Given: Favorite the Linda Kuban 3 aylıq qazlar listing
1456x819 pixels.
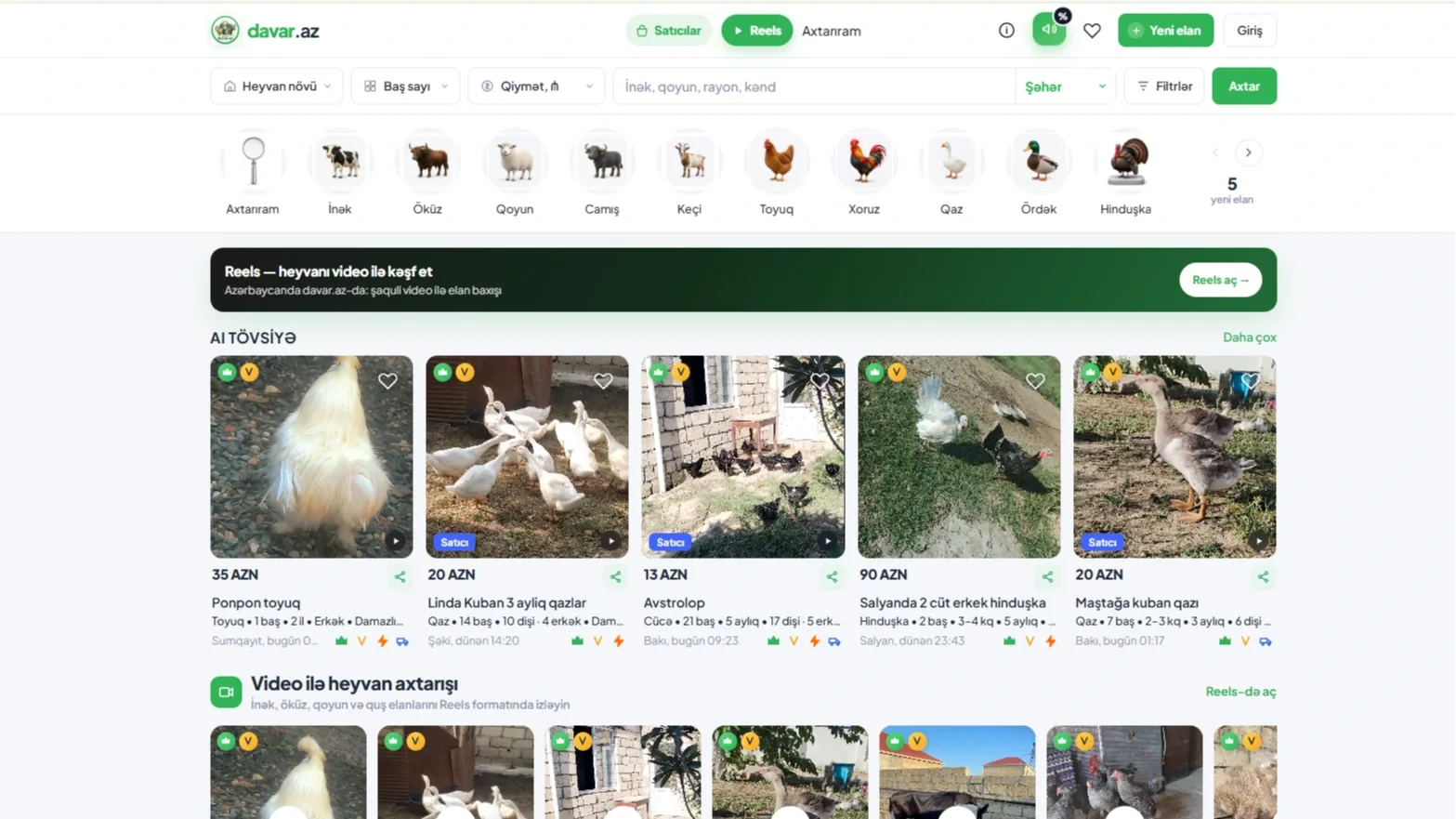Looking at the screenshot, I should point(603,380).
